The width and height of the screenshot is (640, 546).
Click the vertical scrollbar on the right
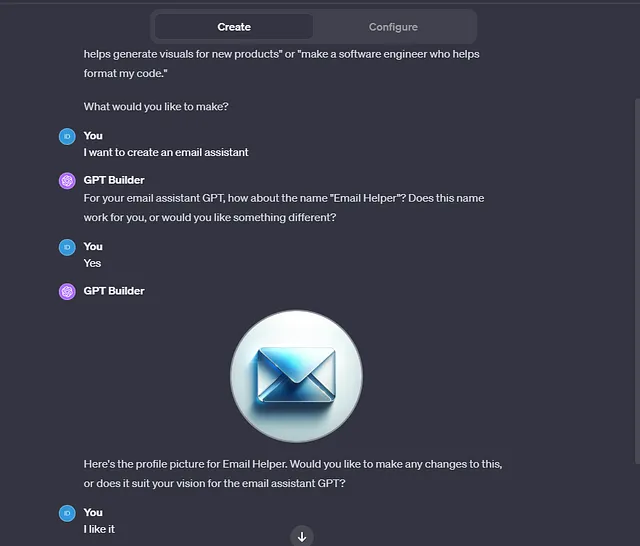point(637,281)
